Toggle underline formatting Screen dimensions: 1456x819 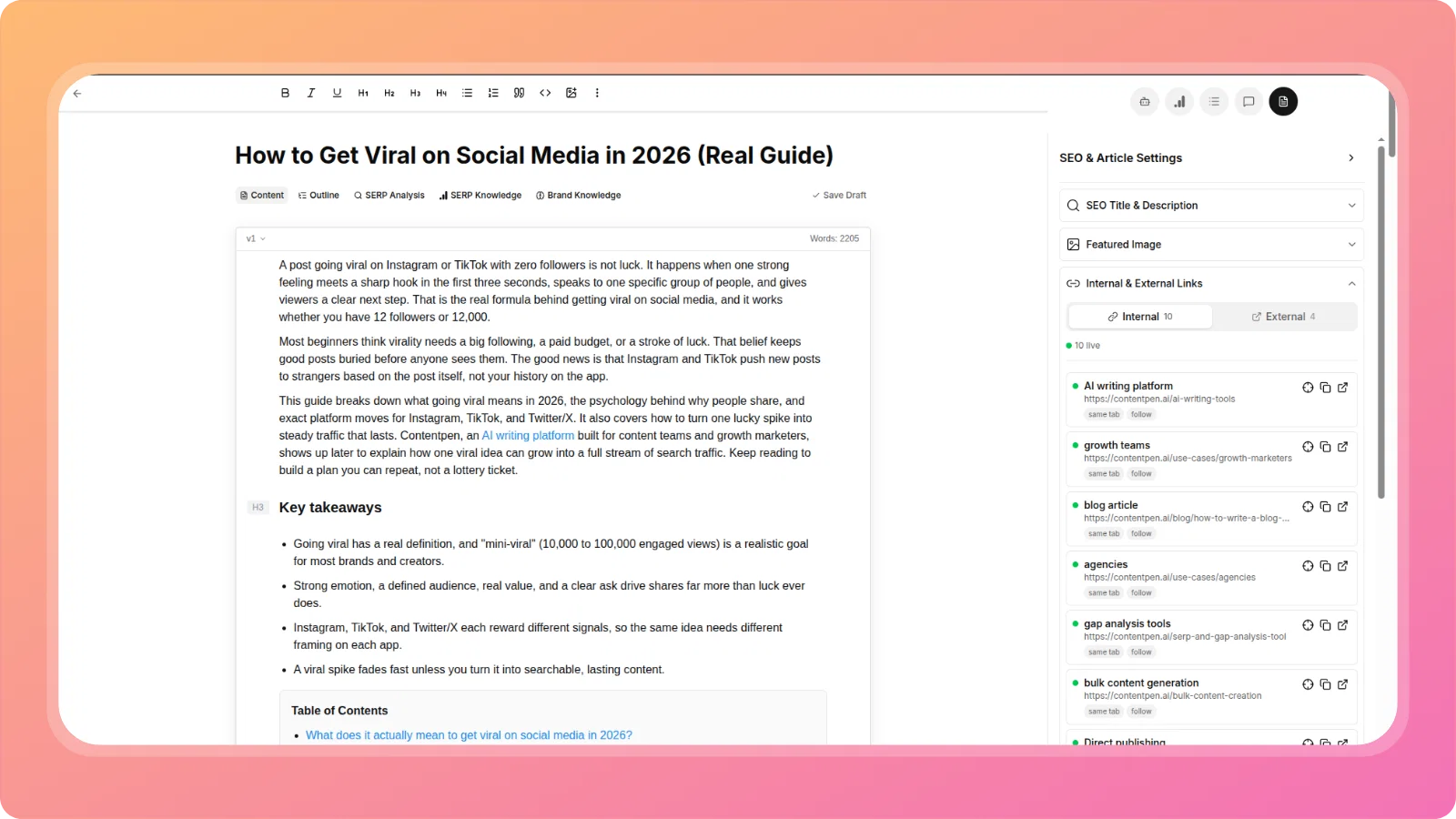click(x=337, y=93)
